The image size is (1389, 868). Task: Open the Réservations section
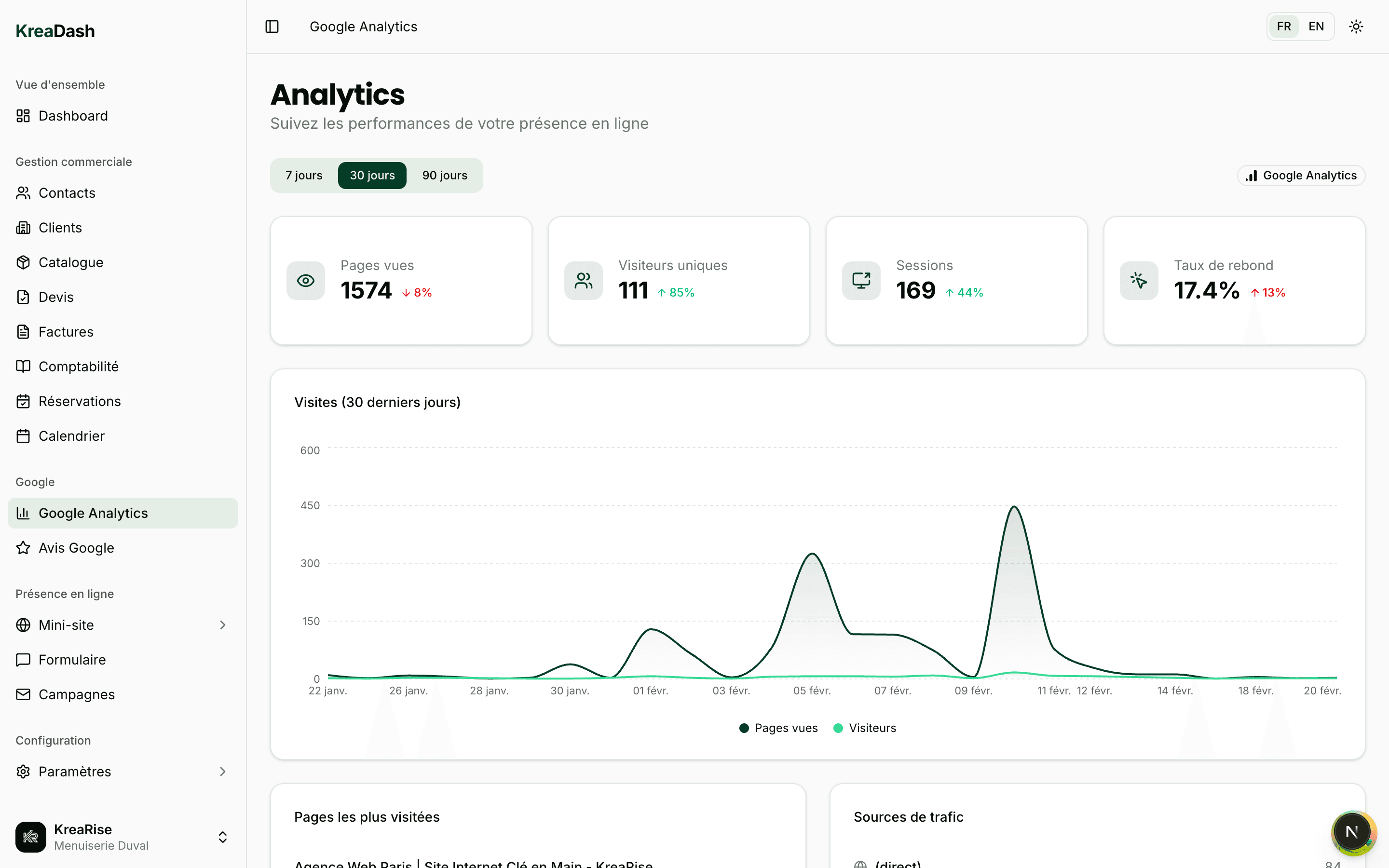[79, 401]
